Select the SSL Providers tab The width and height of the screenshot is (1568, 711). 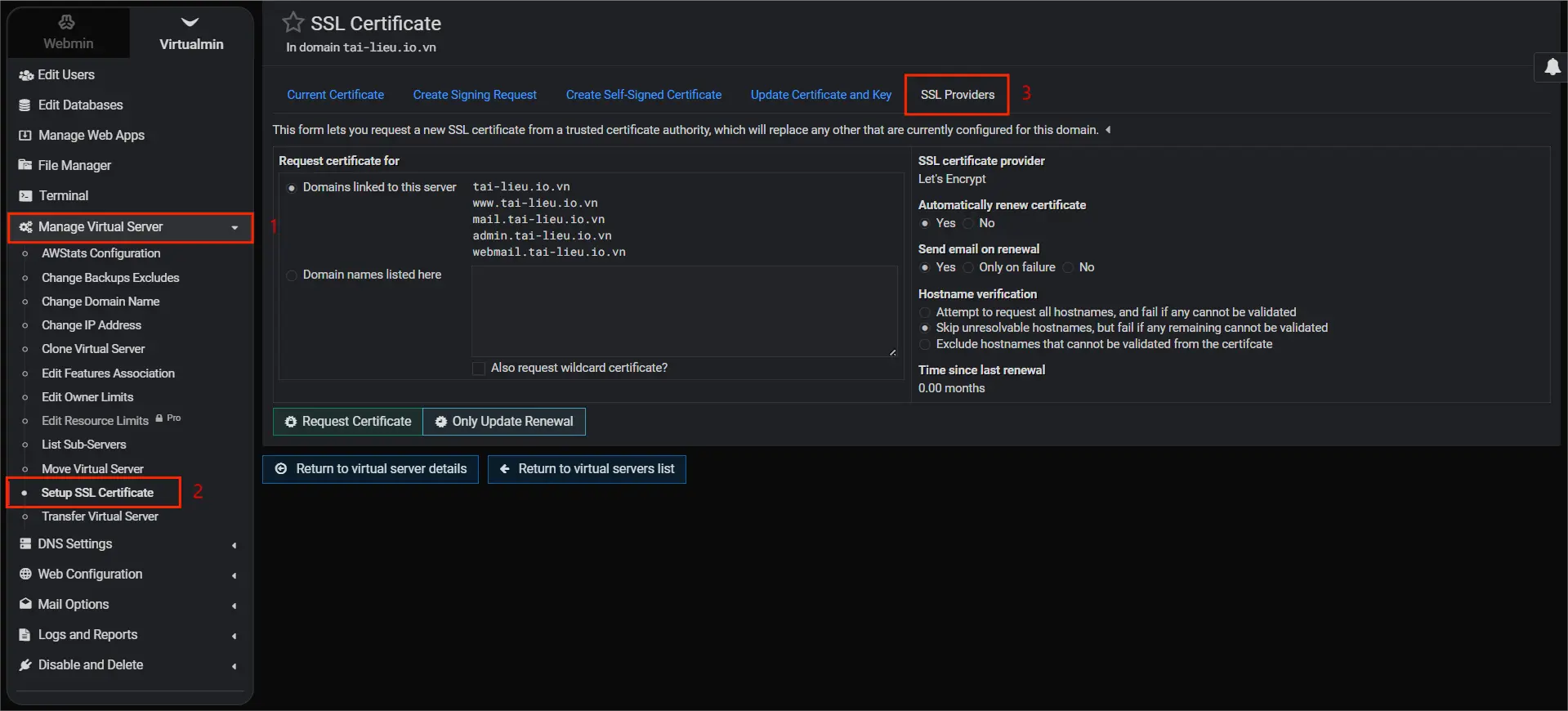tap(957, 95)
